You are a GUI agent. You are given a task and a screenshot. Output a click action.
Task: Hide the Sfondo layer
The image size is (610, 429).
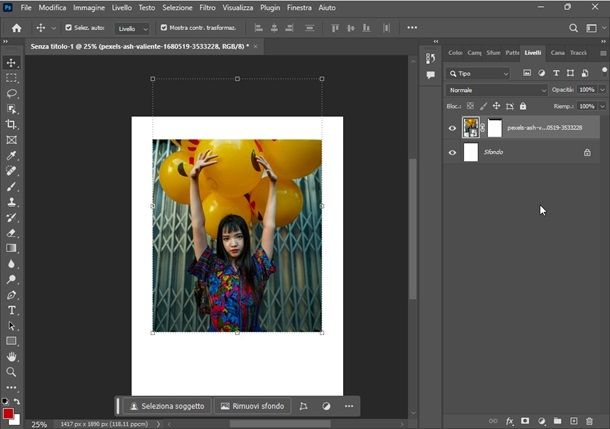[x=452, y=152]
